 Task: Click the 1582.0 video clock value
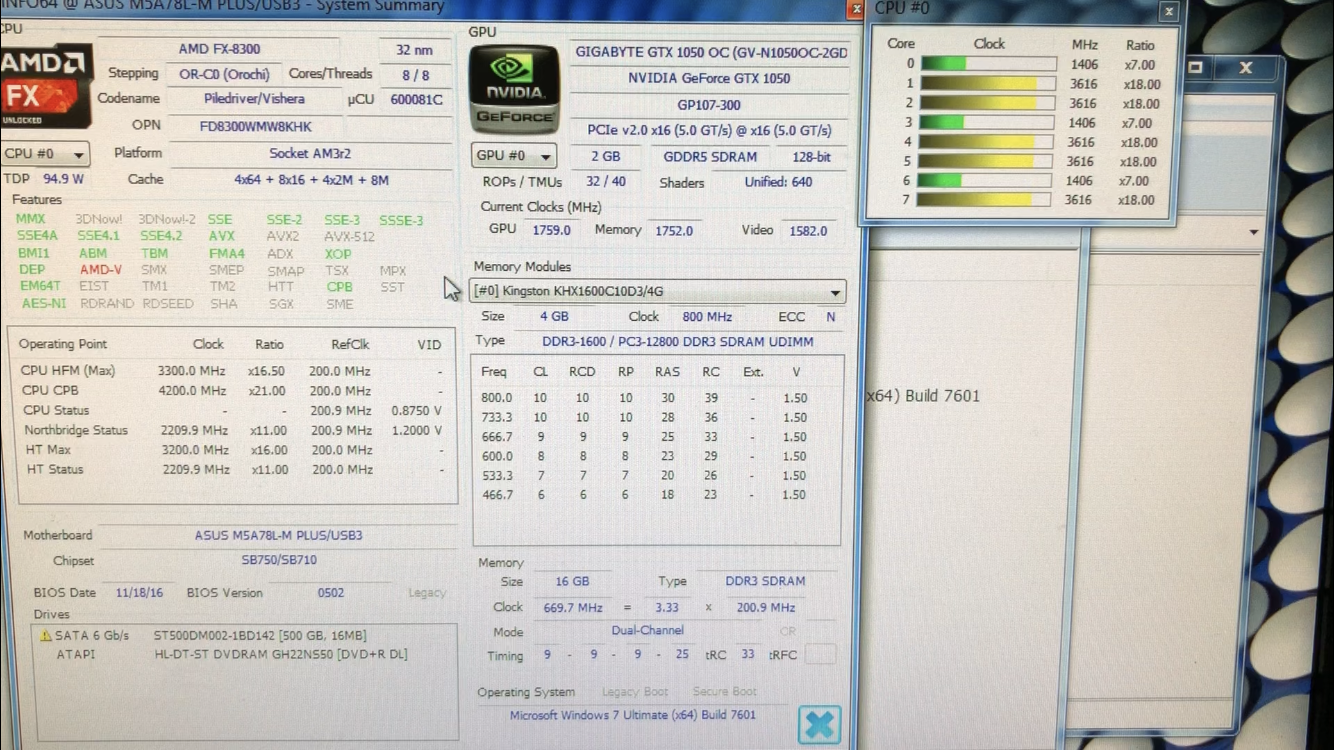(x=808, y=231)
